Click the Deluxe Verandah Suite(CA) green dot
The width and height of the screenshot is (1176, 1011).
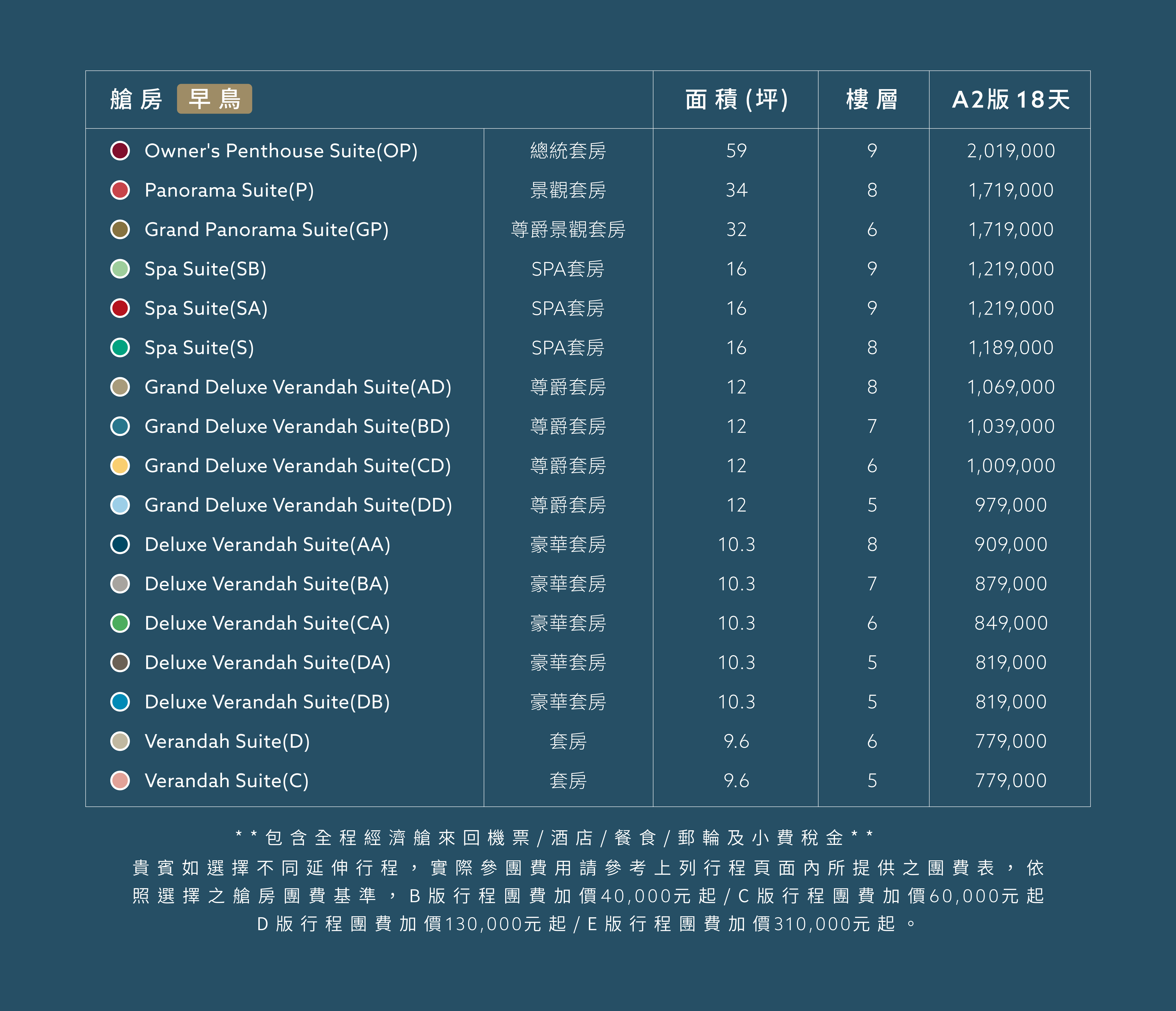tap(120, 623)
